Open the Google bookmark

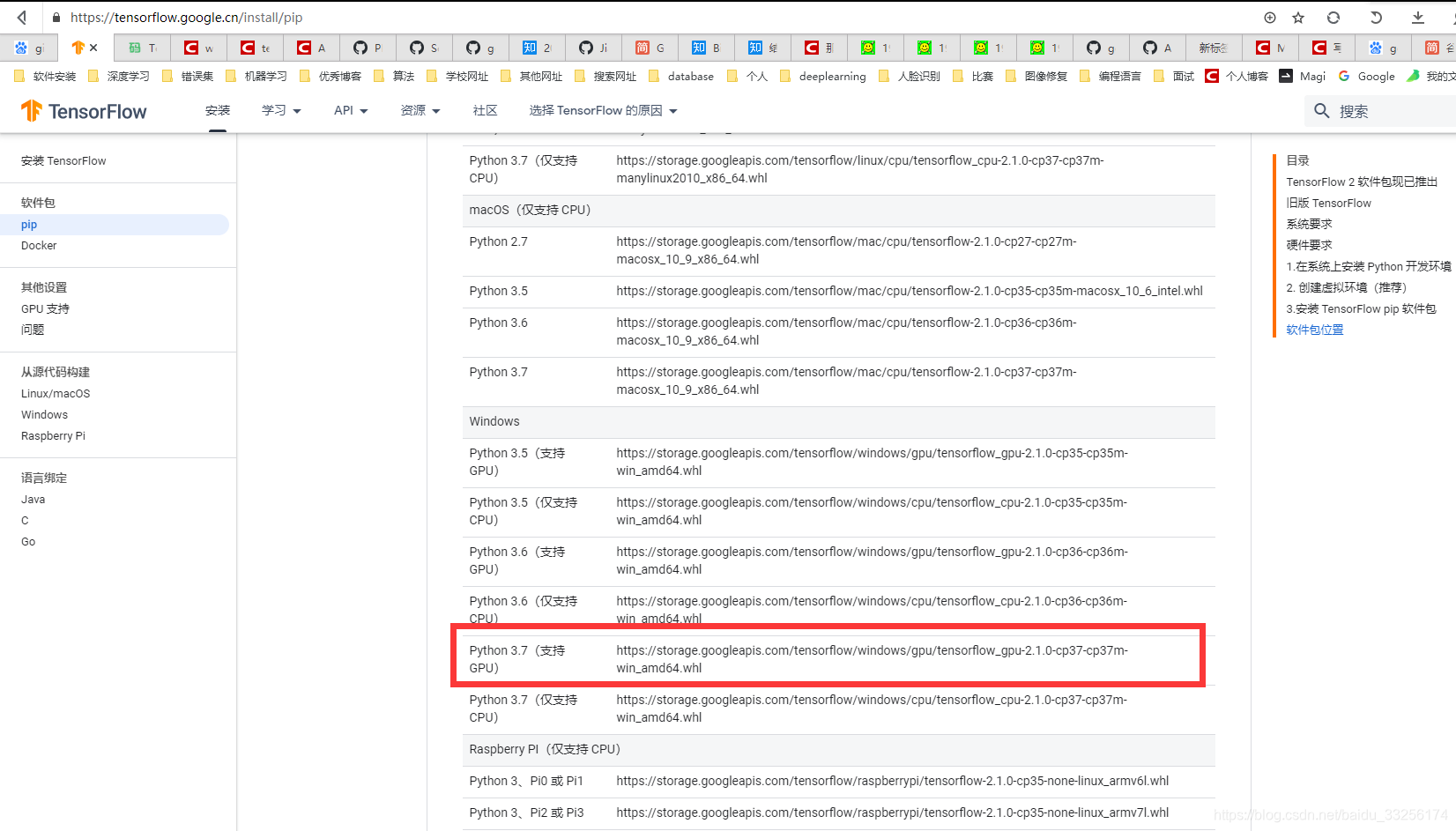1366,77
